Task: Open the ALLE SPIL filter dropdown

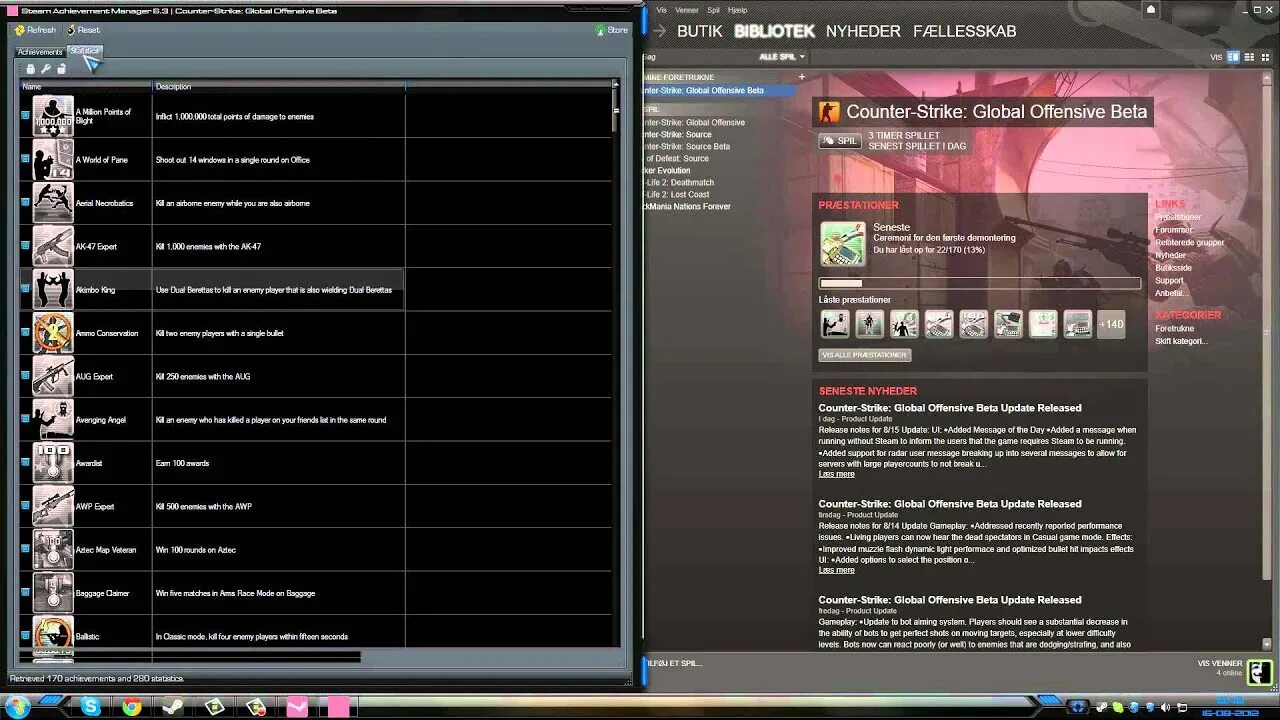Action: [782, 57]
